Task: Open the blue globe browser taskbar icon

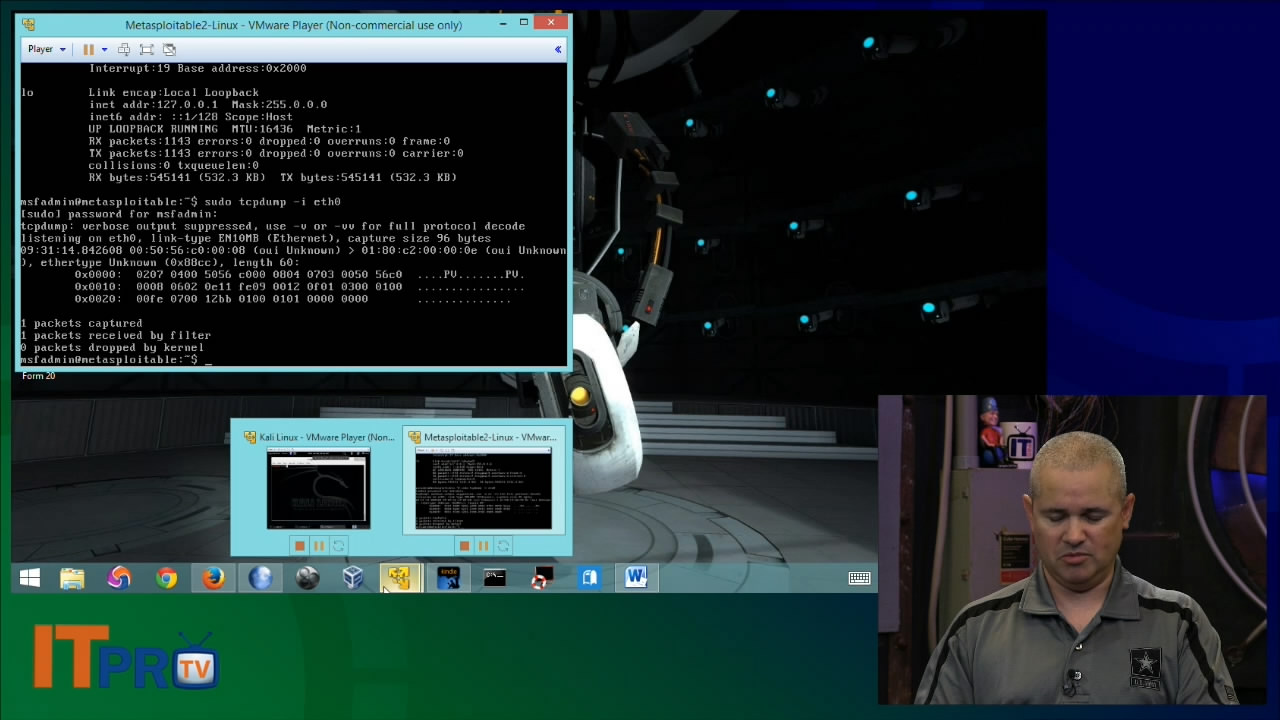Action: (260, 578)
